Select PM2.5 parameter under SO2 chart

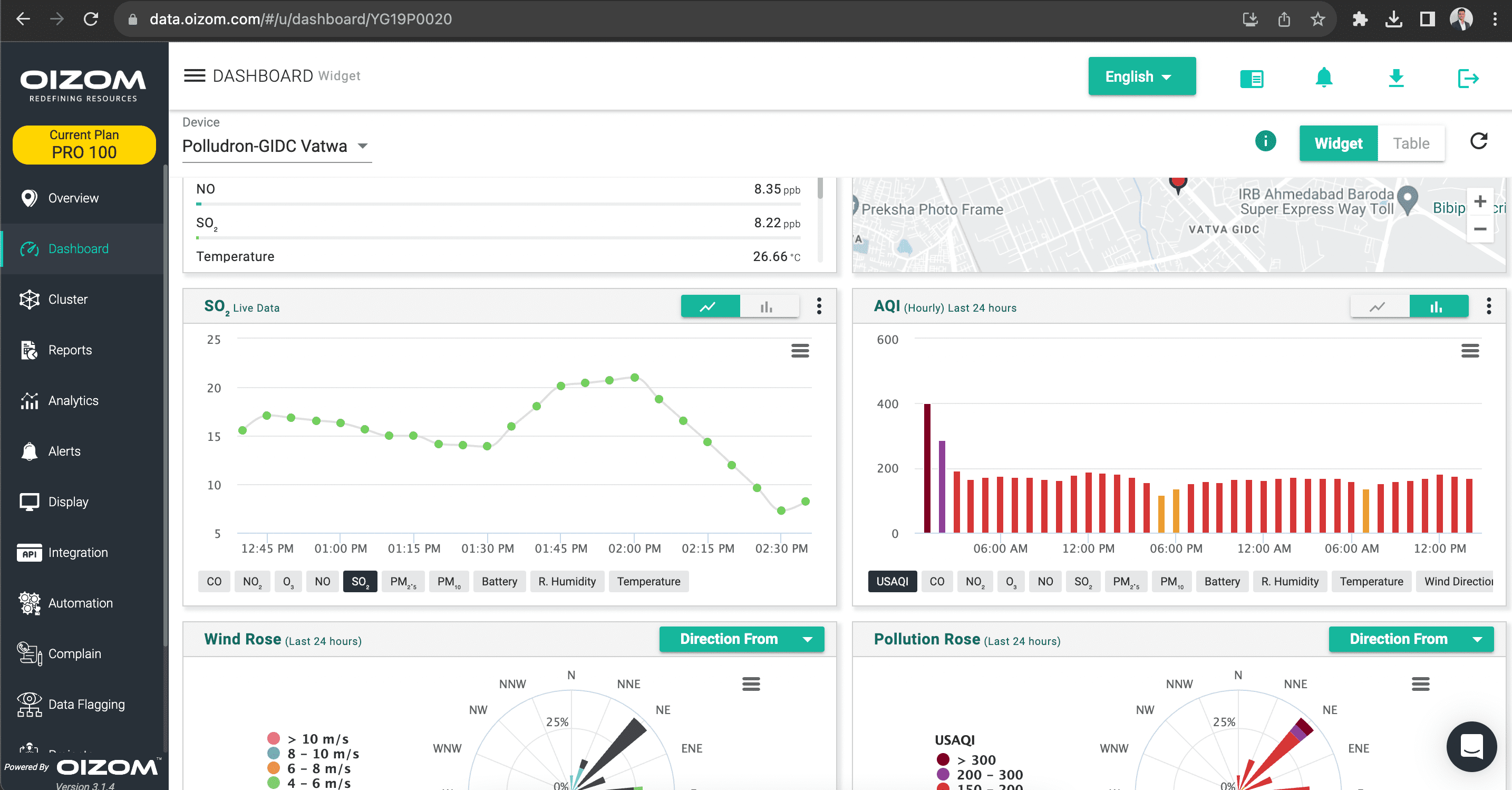403,582
